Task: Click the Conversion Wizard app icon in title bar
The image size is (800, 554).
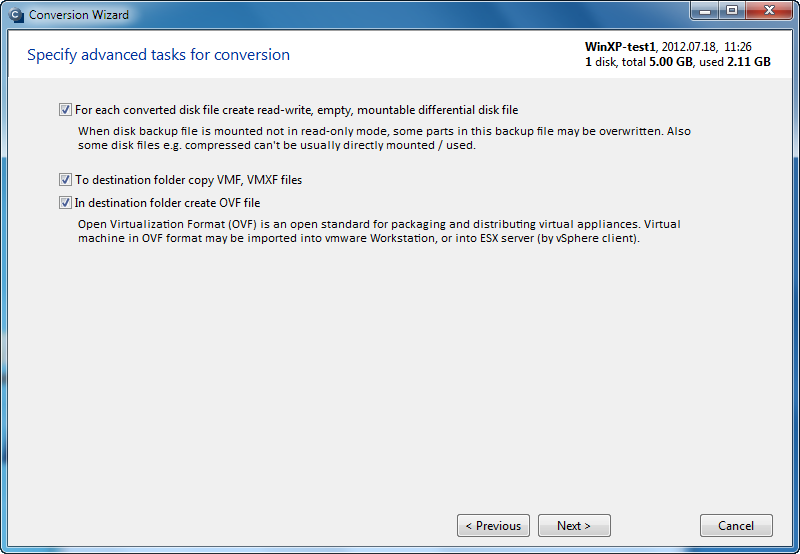Action: tap(16, 15)
